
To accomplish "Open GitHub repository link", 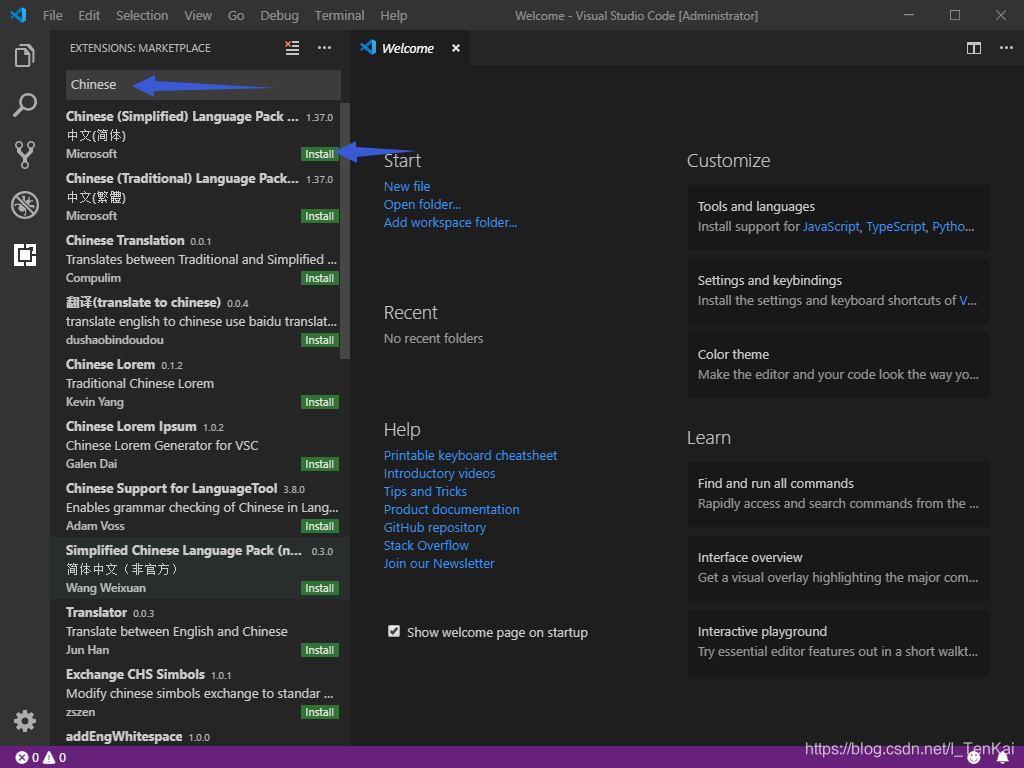I will pyautogui.click(x=435, y=528).
